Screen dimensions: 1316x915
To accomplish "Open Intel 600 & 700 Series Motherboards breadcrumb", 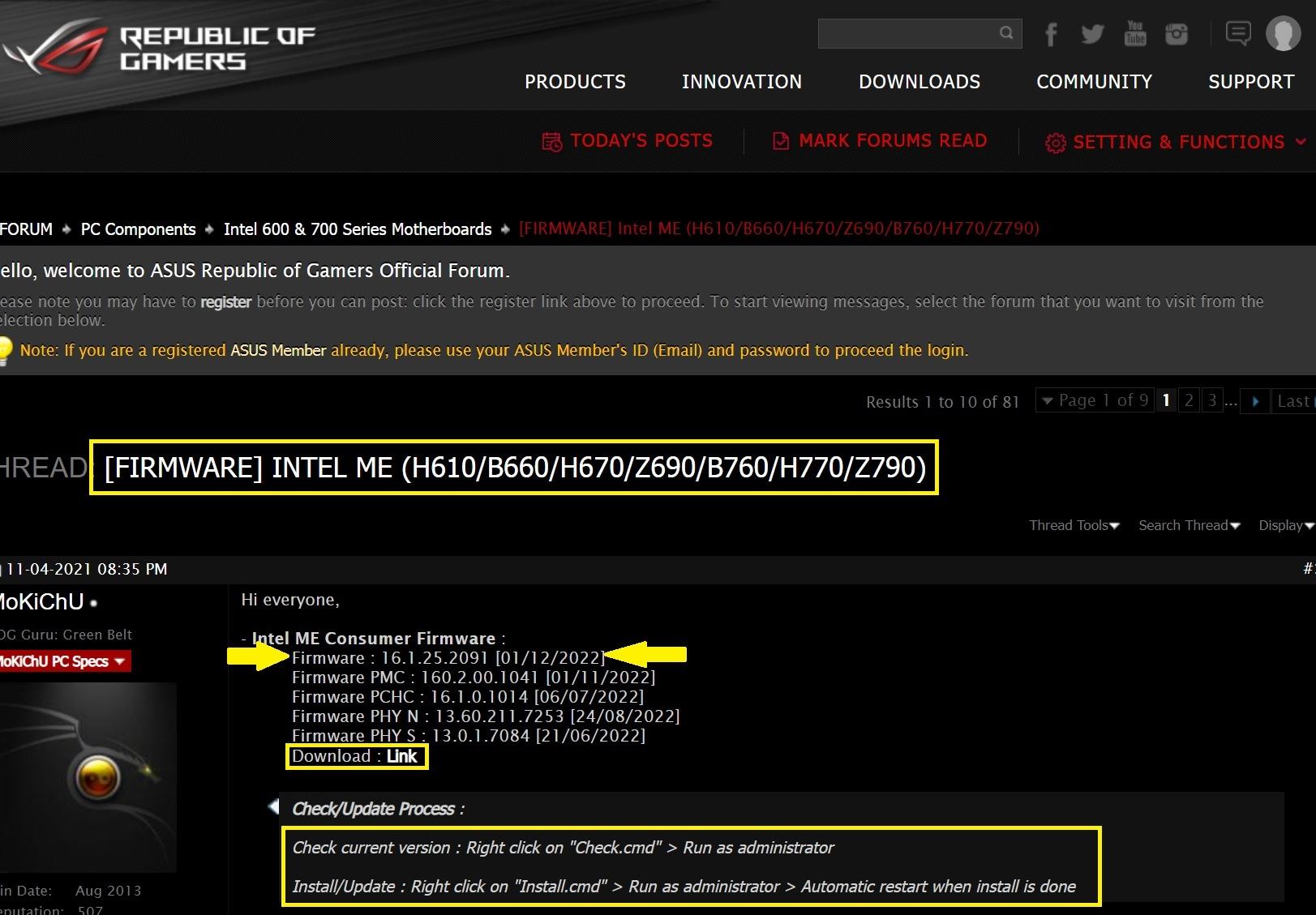I will (358, 229).
